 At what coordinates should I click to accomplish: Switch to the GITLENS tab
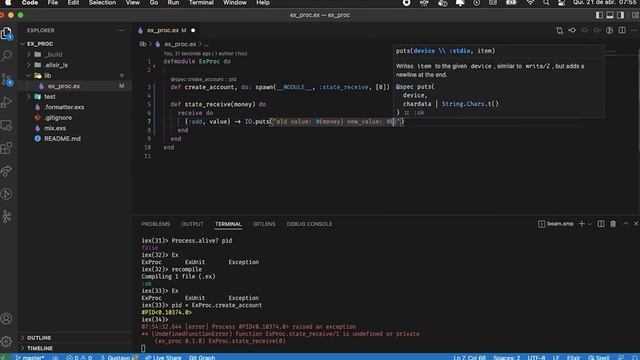(264, 224)
